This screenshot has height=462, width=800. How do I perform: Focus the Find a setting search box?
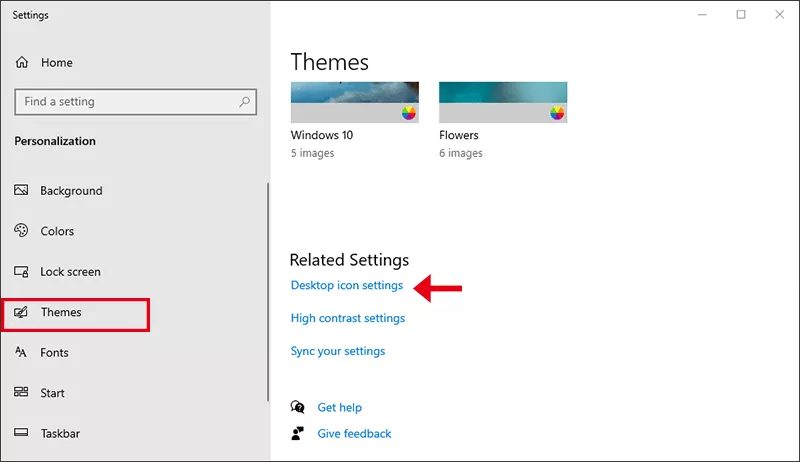pyautogui.click(x=125, y=102)
